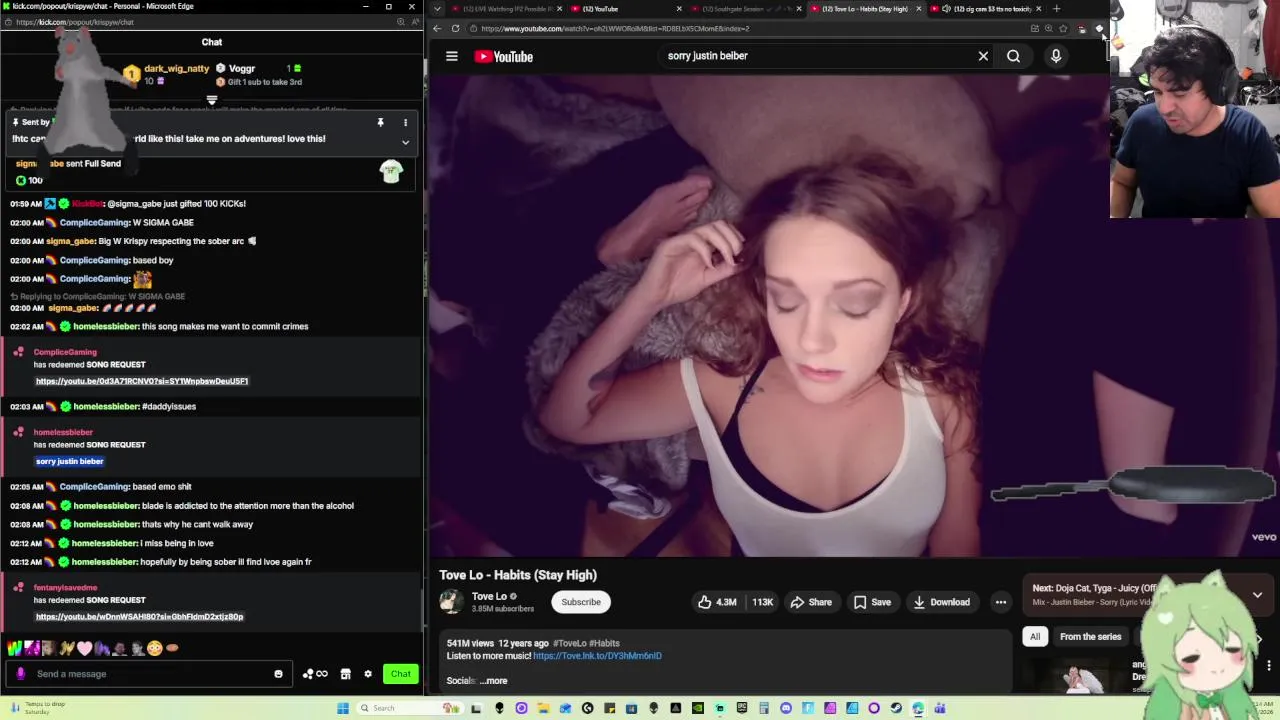
Task: Save the video to a playlist
Action: pos(872,602)
